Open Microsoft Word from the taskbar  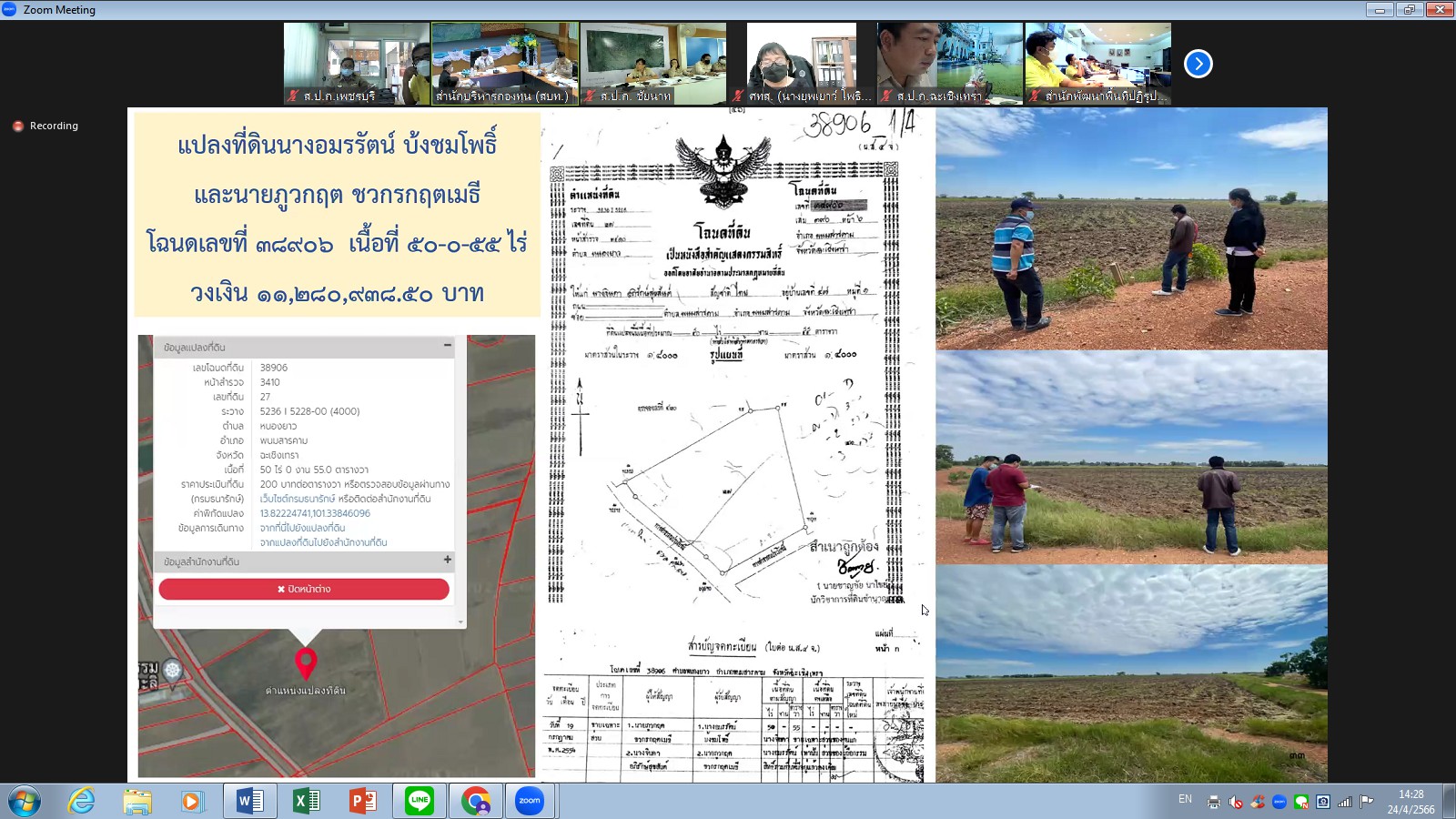[249, 801]
